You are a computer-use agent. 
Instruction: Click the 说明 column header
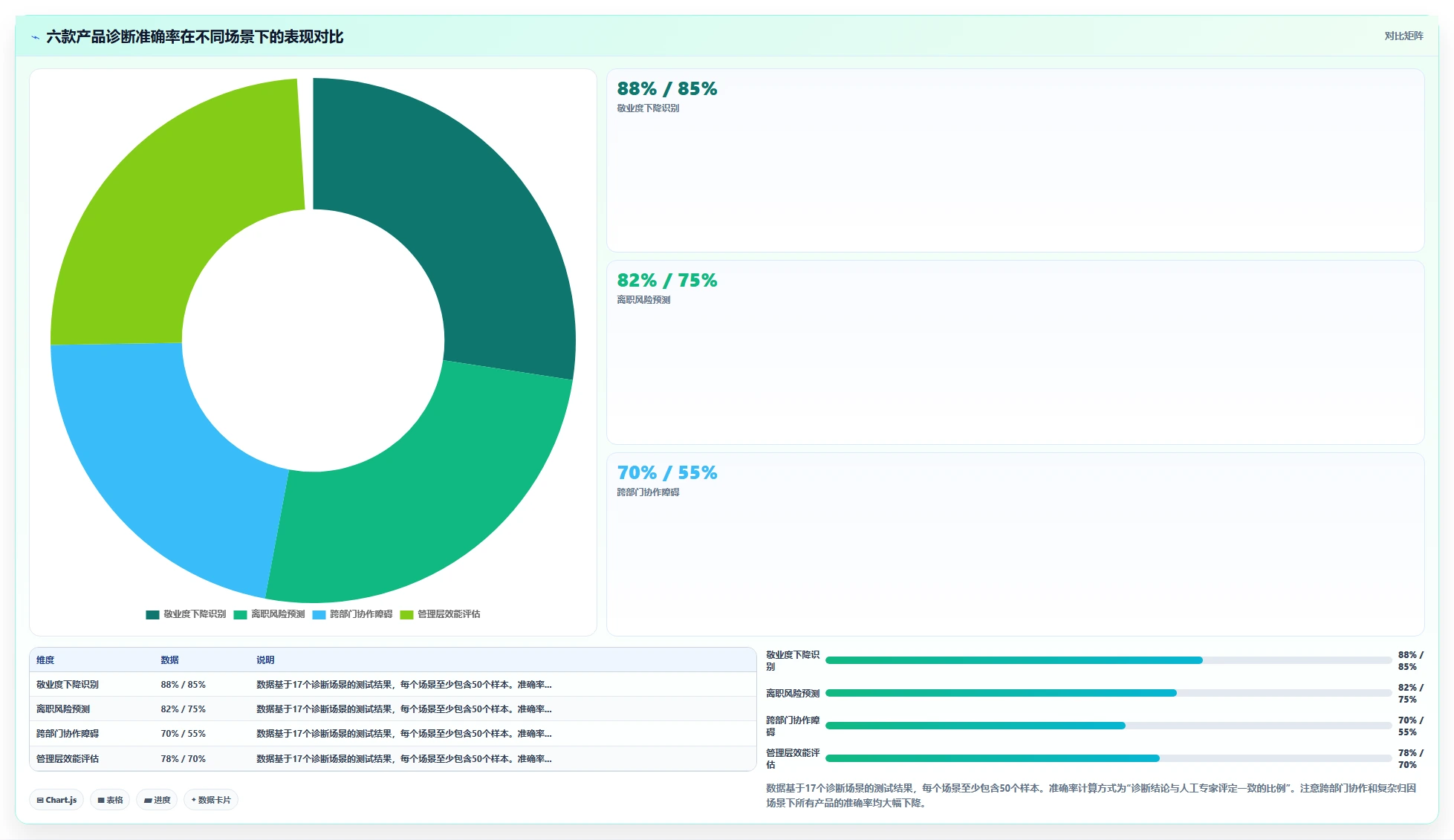265,660
